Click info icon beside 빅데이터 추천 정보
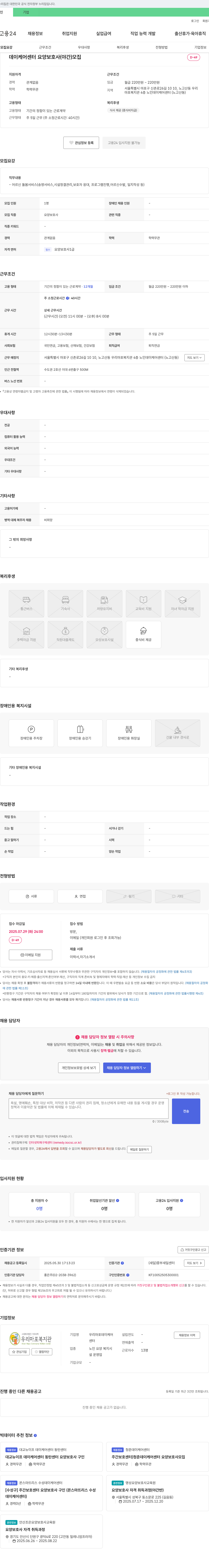The width and height of the screenshot is (209, 1568). 35,1435
